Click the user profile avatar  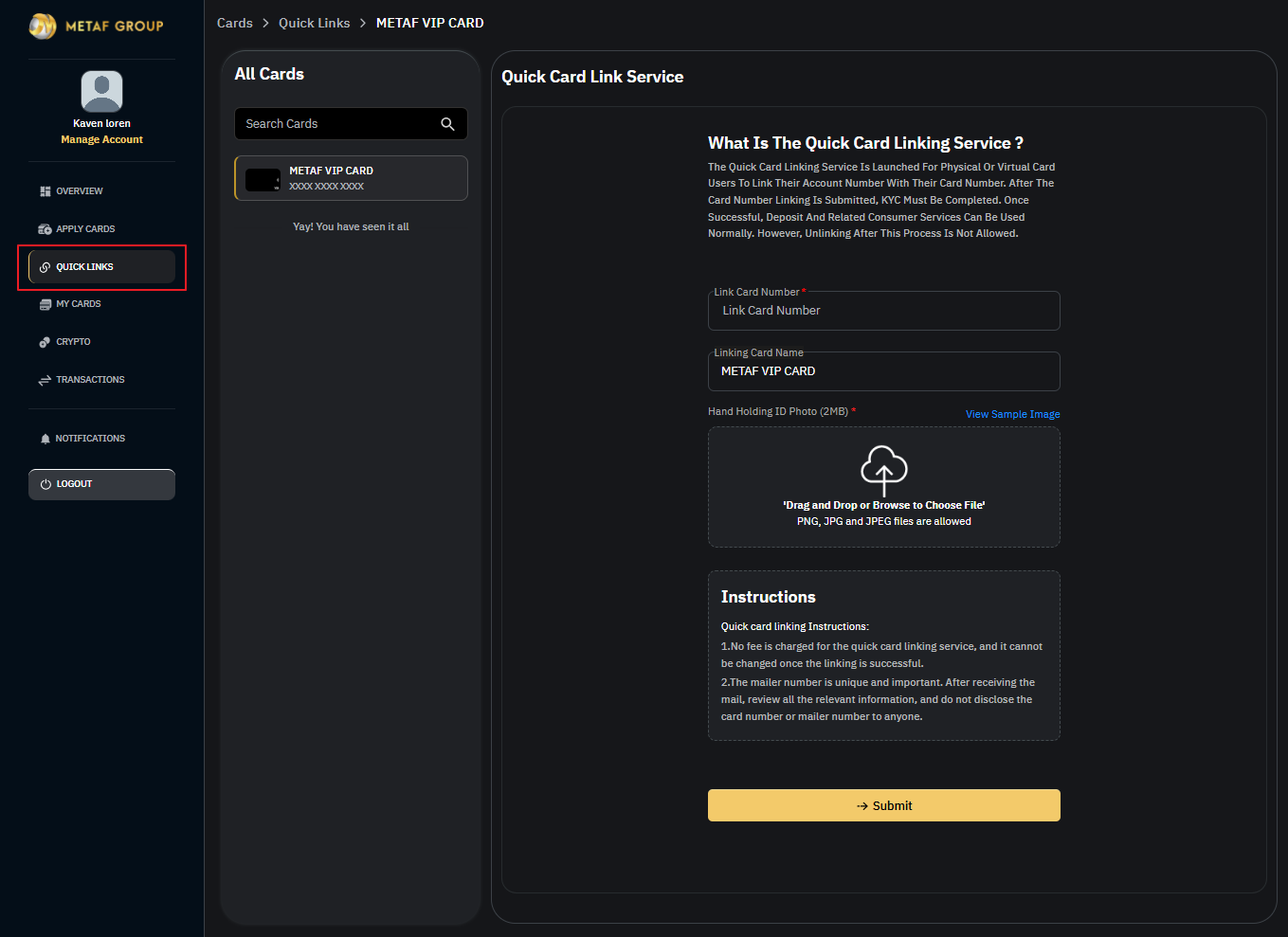point(101,92)
